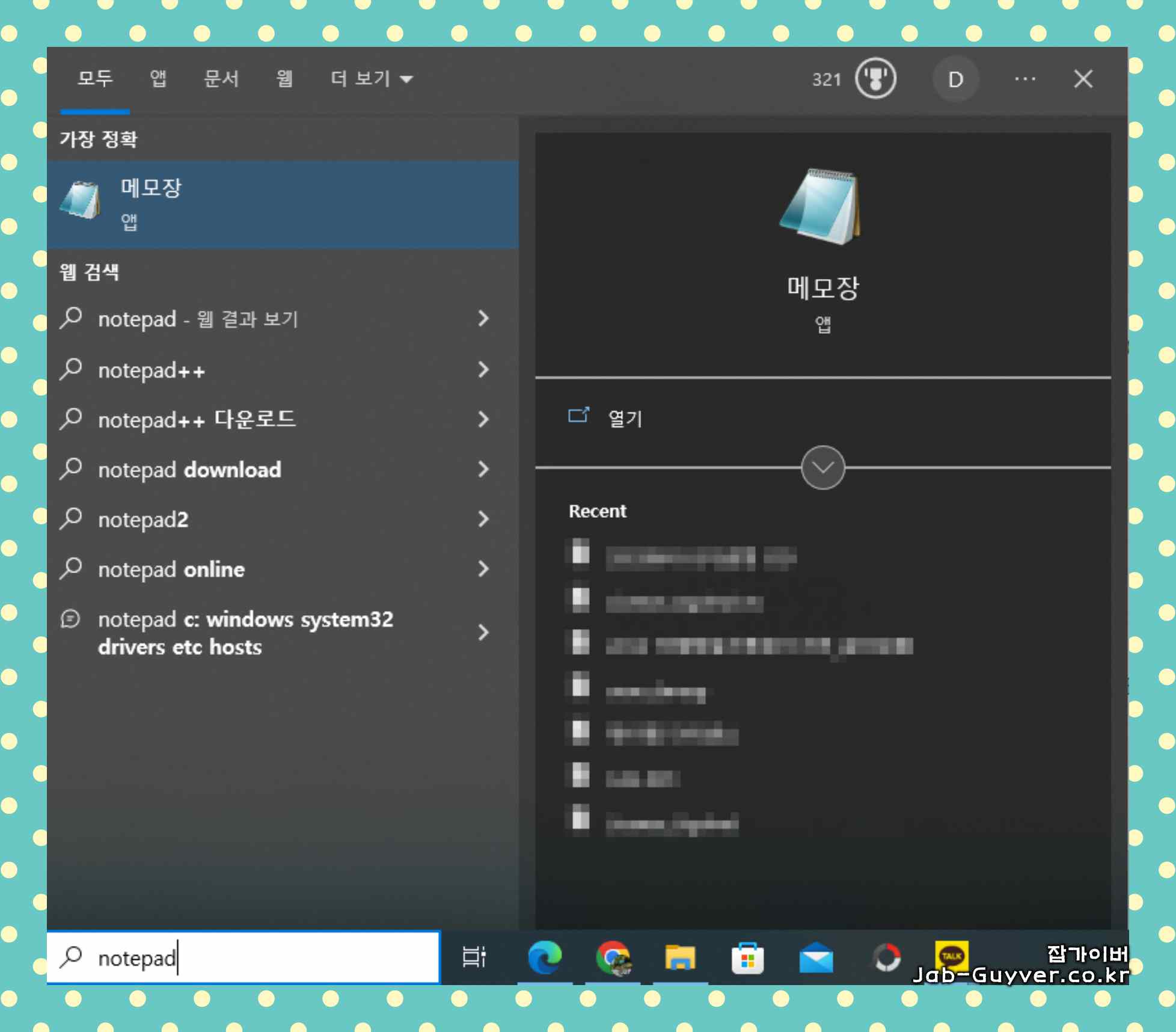The height and width of the screenshot is (1032, 1176).
Task: Open Microsoft Edge from taskbar
Action: pos(545,957)
